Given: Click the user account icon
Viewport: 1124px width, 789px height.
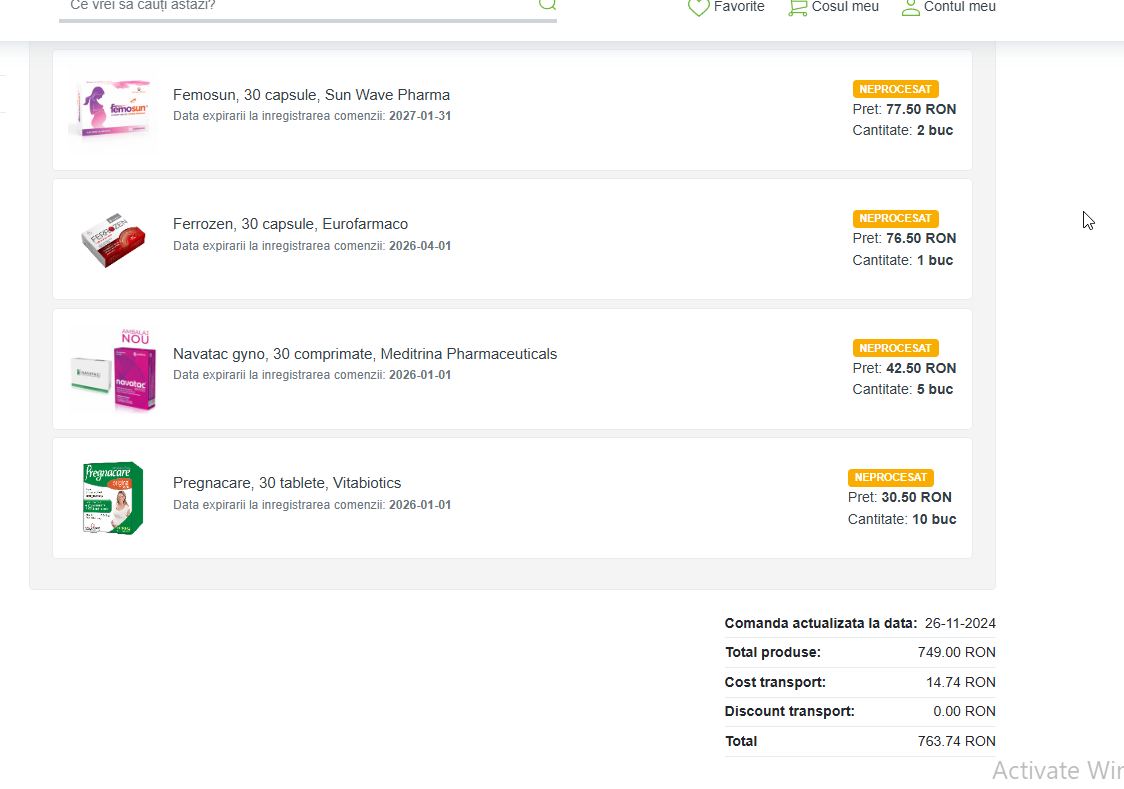Looking at the screenshot, I should point(910,7).
